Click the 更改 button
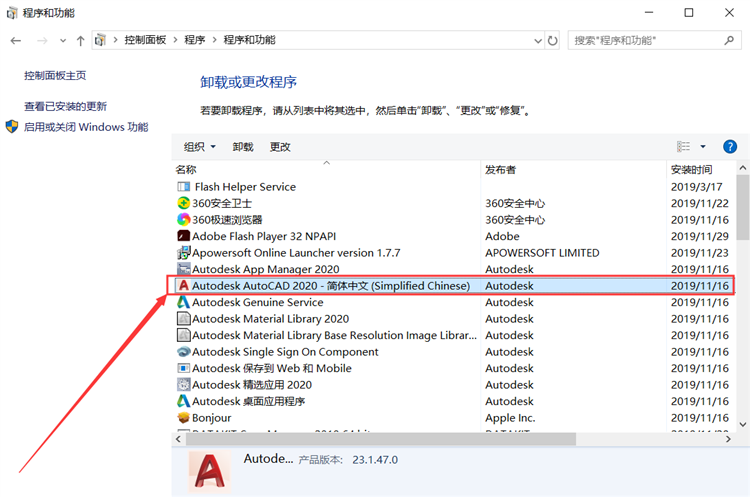This screenshot has height=497, width=750. click(280, 147)
